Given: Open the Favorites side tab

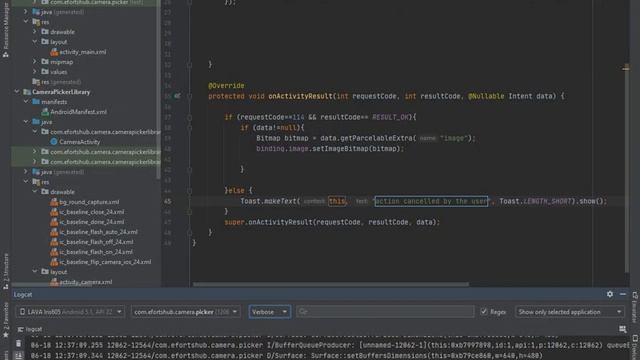Looking at the screenshot, I should pos(5,321).
